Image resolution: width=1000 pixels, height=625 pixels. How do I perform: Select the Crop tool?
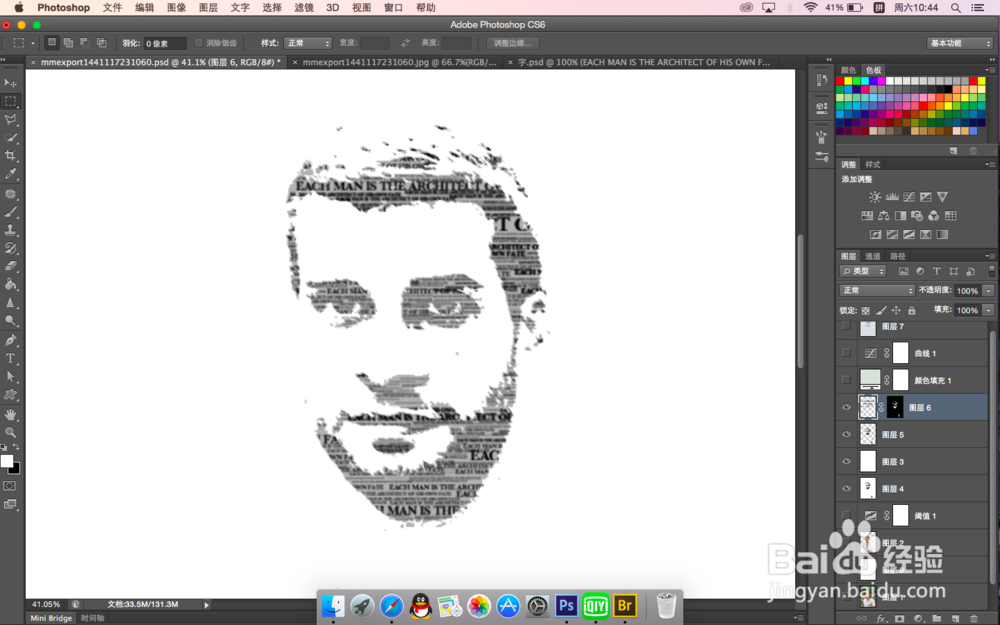(11, 156)
